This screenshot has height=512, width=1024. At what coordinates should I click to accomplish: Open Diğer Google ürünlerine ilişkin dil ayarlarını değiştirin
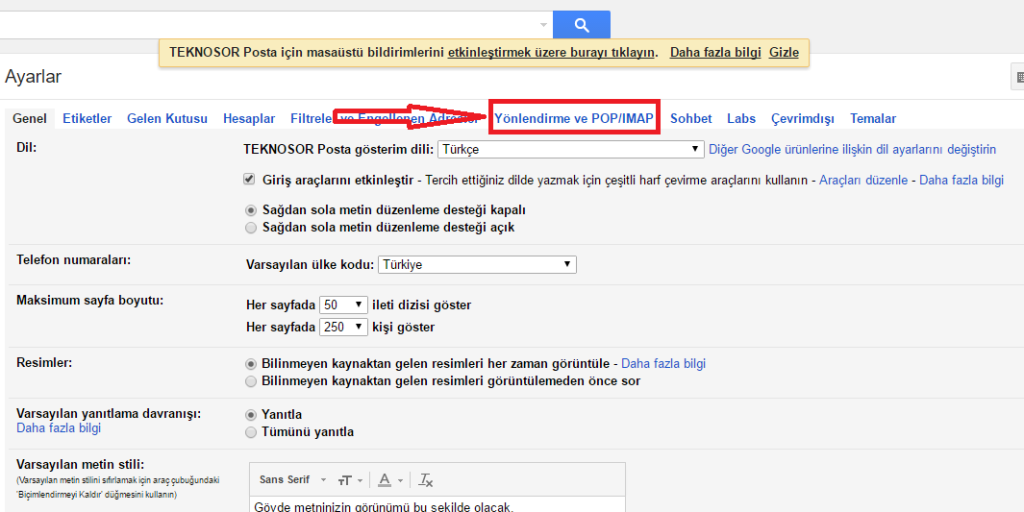coord(852,149)
